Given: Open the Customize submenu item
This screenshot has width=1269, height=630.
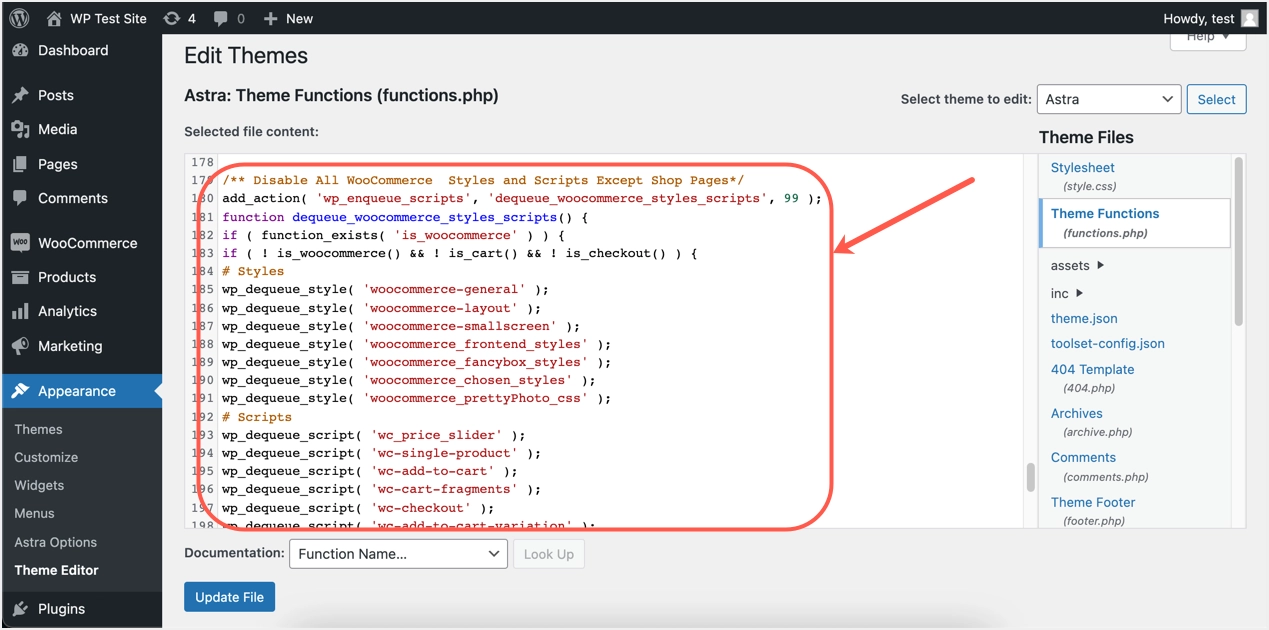Looking at the screenshot, I should tap(46, 457).
